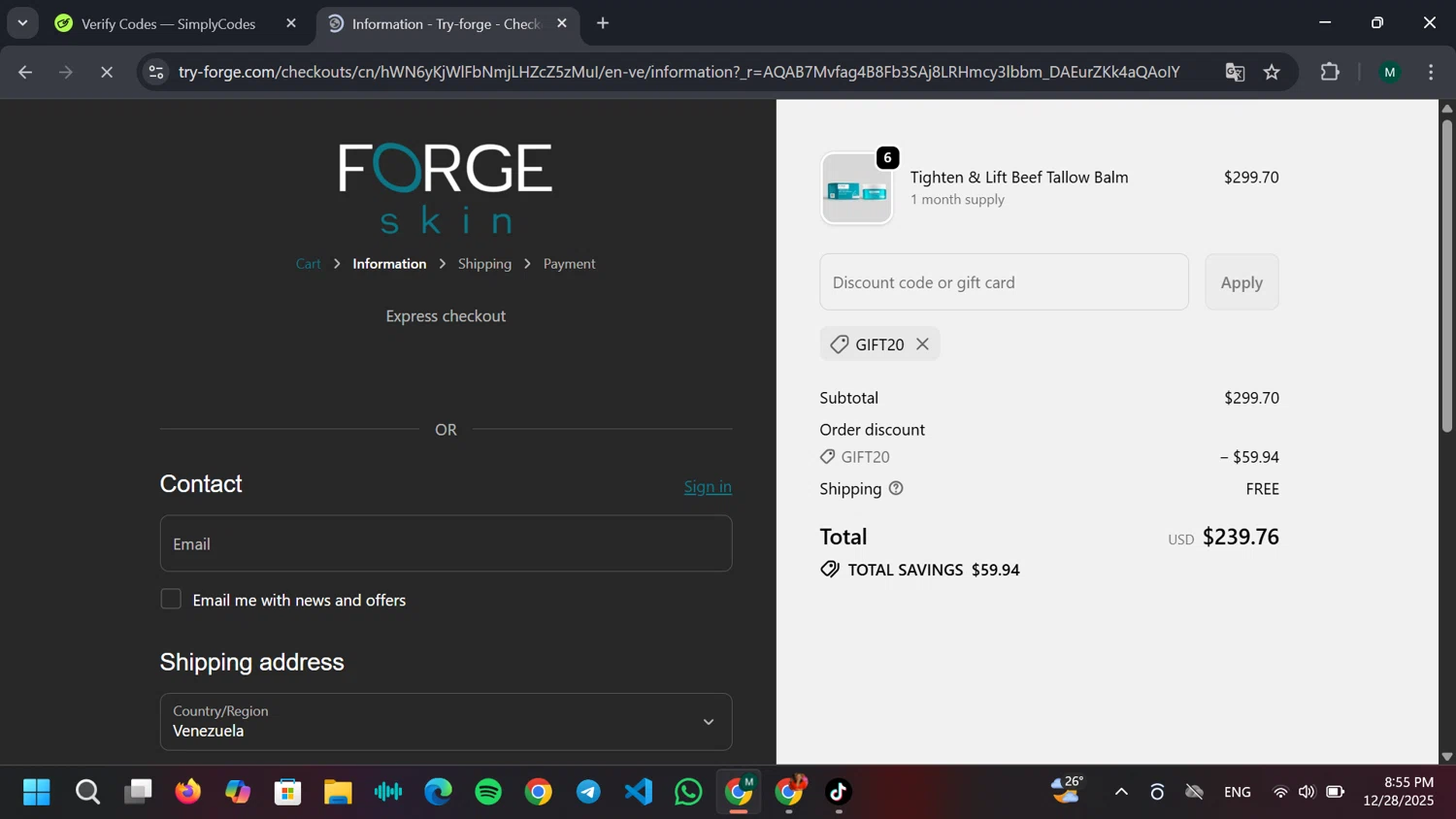Click the TOTAL SAVINGS $59.94 text
Image resolution: width=1456 pixels, height=819 pixels.
pos(933,570)
